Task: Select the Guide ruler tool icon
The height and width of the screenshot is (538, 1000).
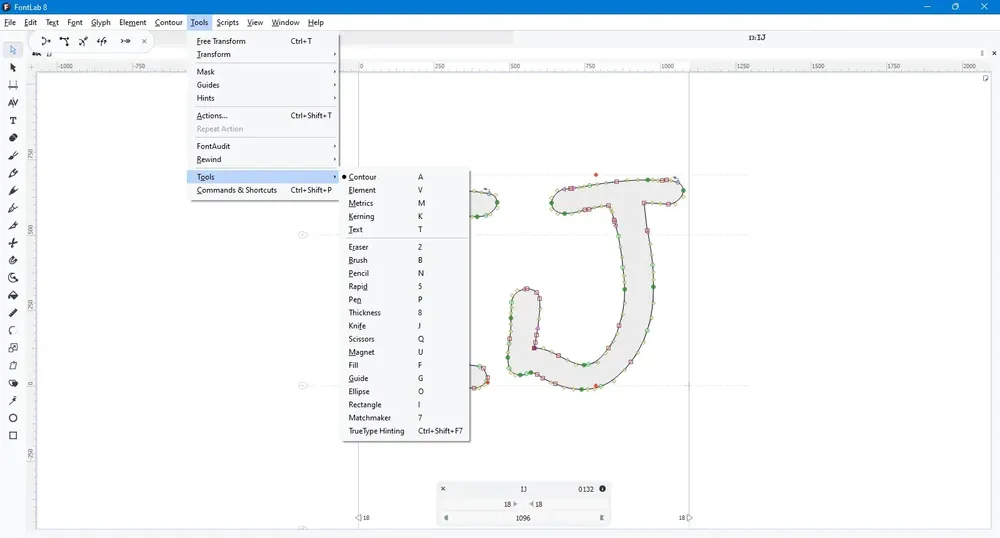Action: [x=13, y=313]
